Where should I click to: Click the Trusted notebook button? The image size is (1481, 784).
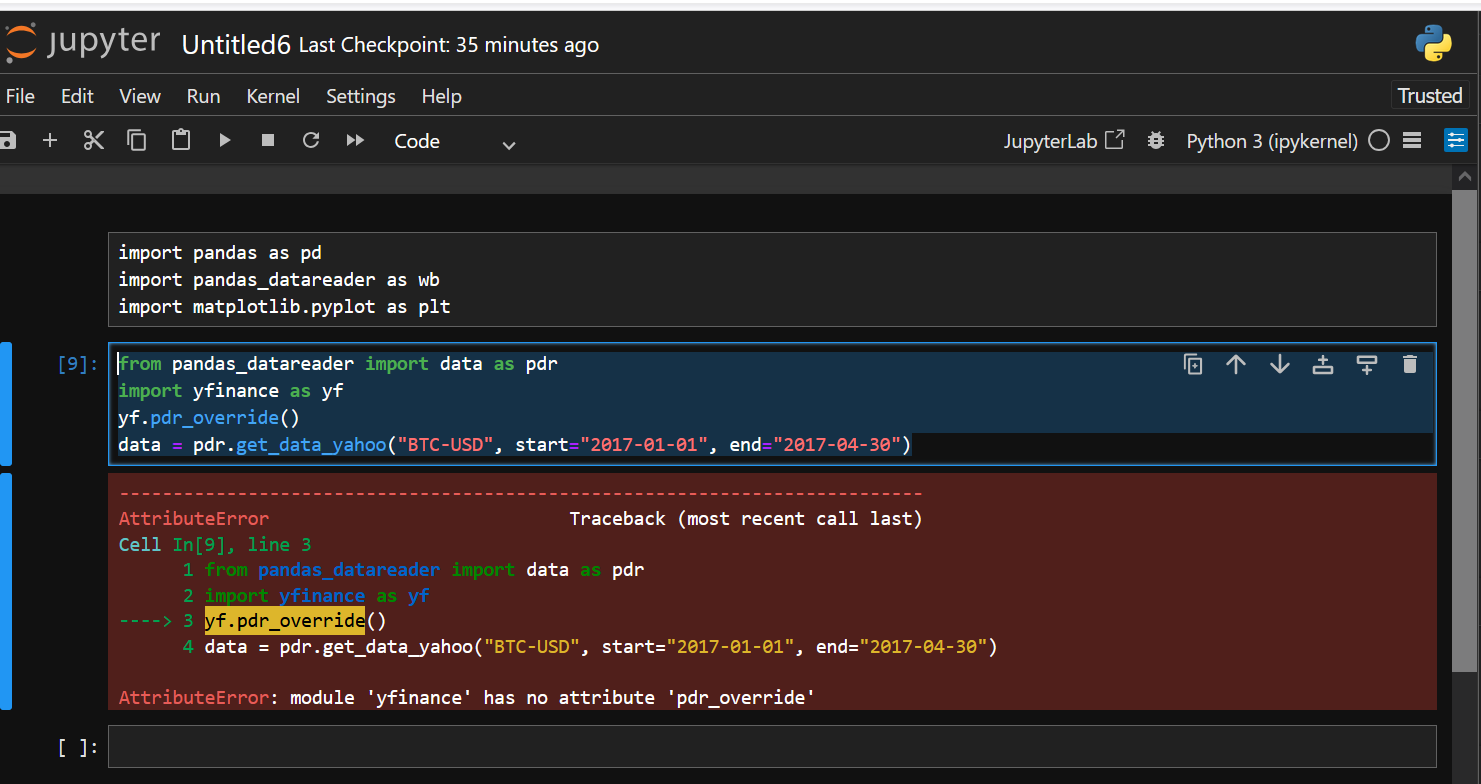[x=1429, y=96]
